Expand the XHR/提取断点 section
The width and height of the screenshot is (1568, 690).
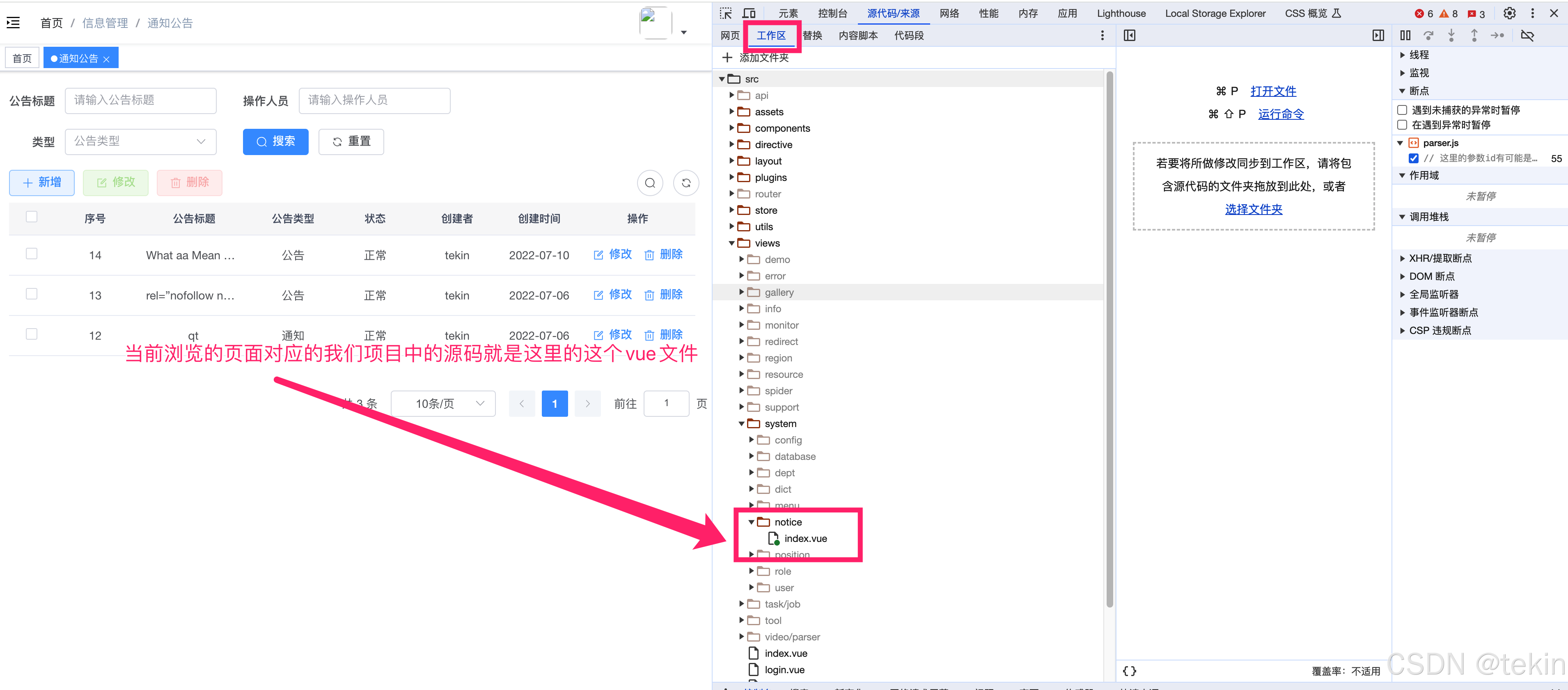pos(1403,258)
